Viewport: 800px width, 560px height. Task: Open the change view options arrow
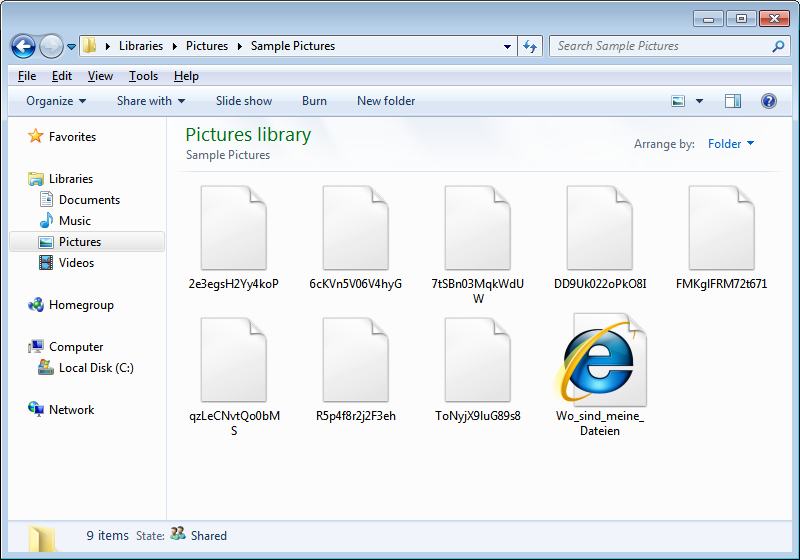pyautogui.click(x=699, y=101)
